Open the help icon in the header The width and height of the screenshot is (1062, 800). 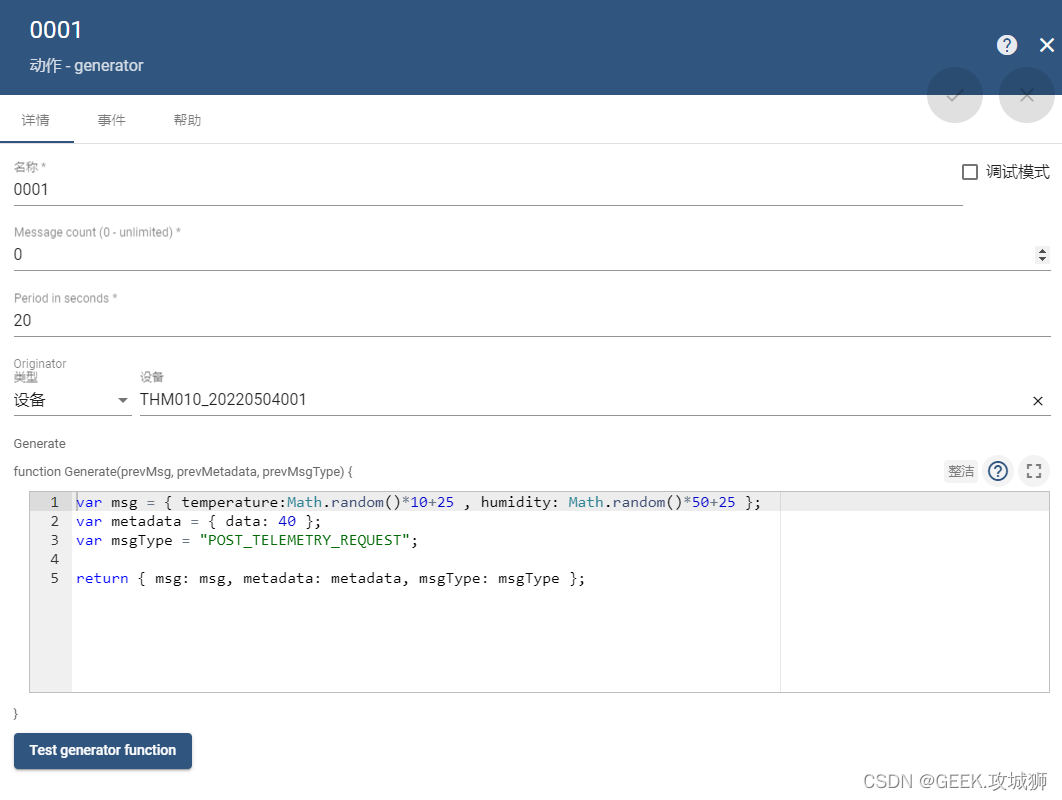tap(1006, 45)
